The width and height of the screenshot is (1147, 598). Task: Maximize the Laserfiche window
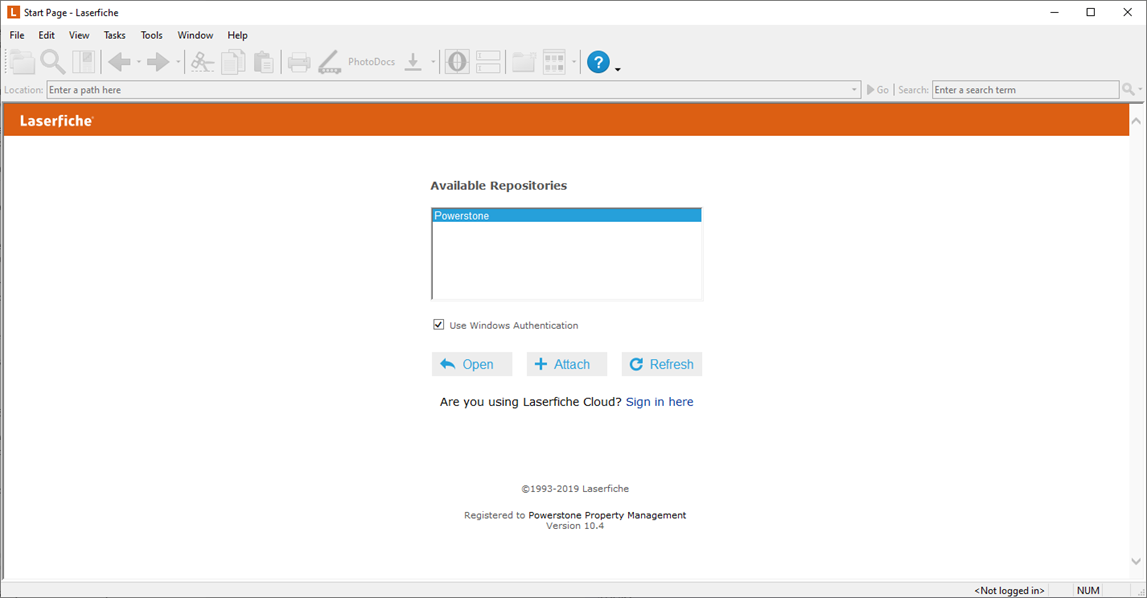(x=1091, y=12)
